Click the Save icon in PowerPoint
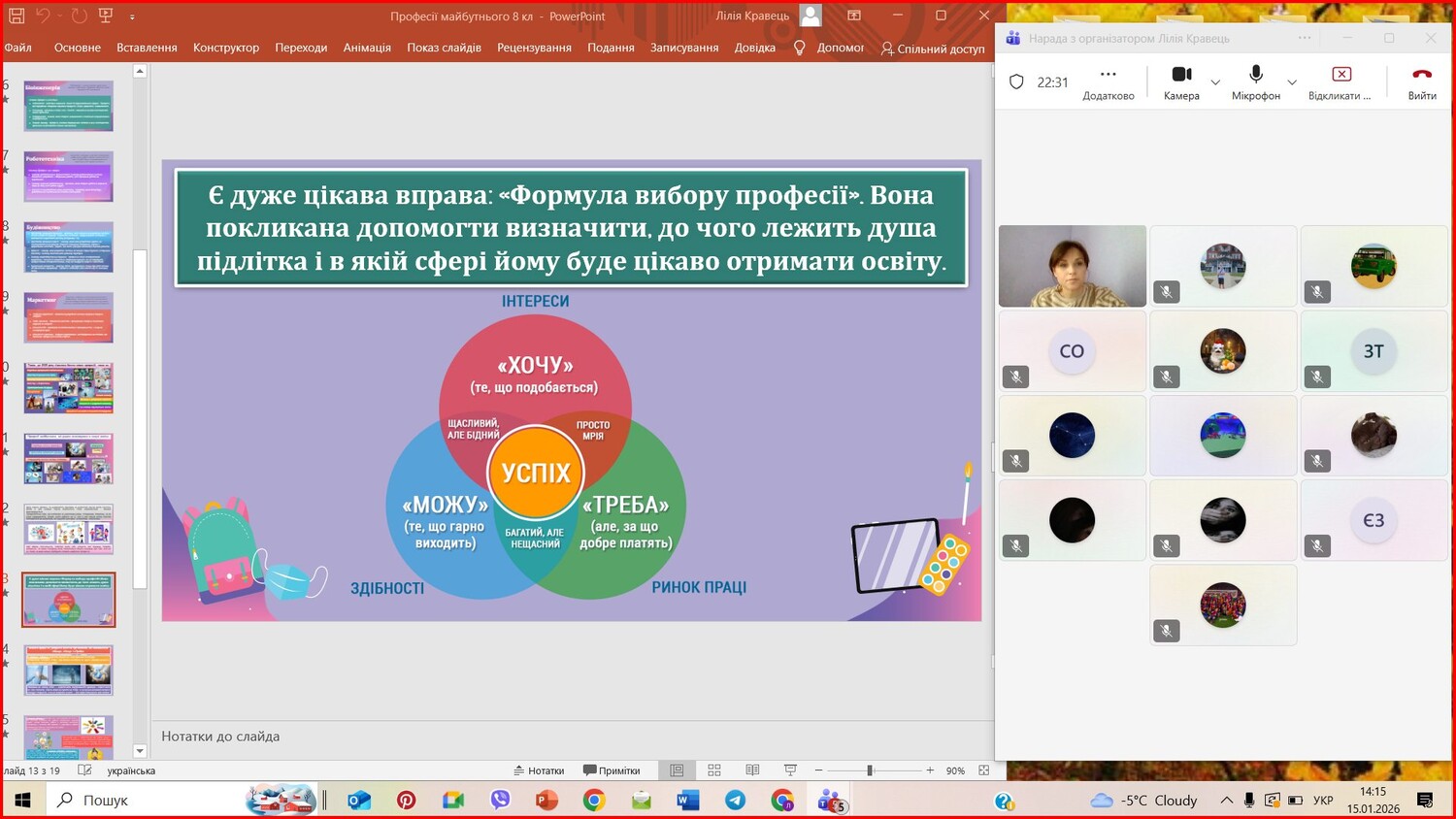This screenshot has height=819, width=1456. click(17, 16)
